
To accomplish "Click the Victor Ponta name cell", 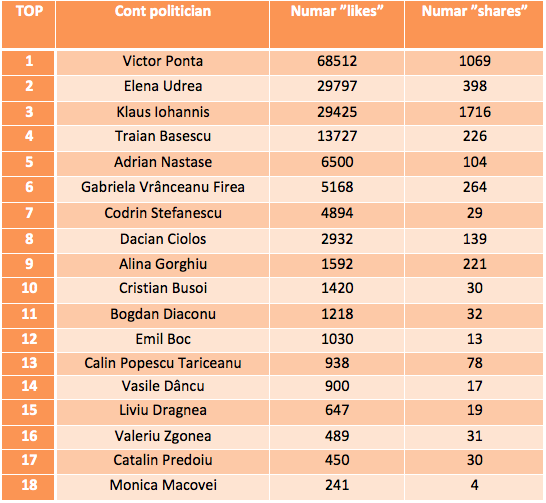I will tap(163, 63).
